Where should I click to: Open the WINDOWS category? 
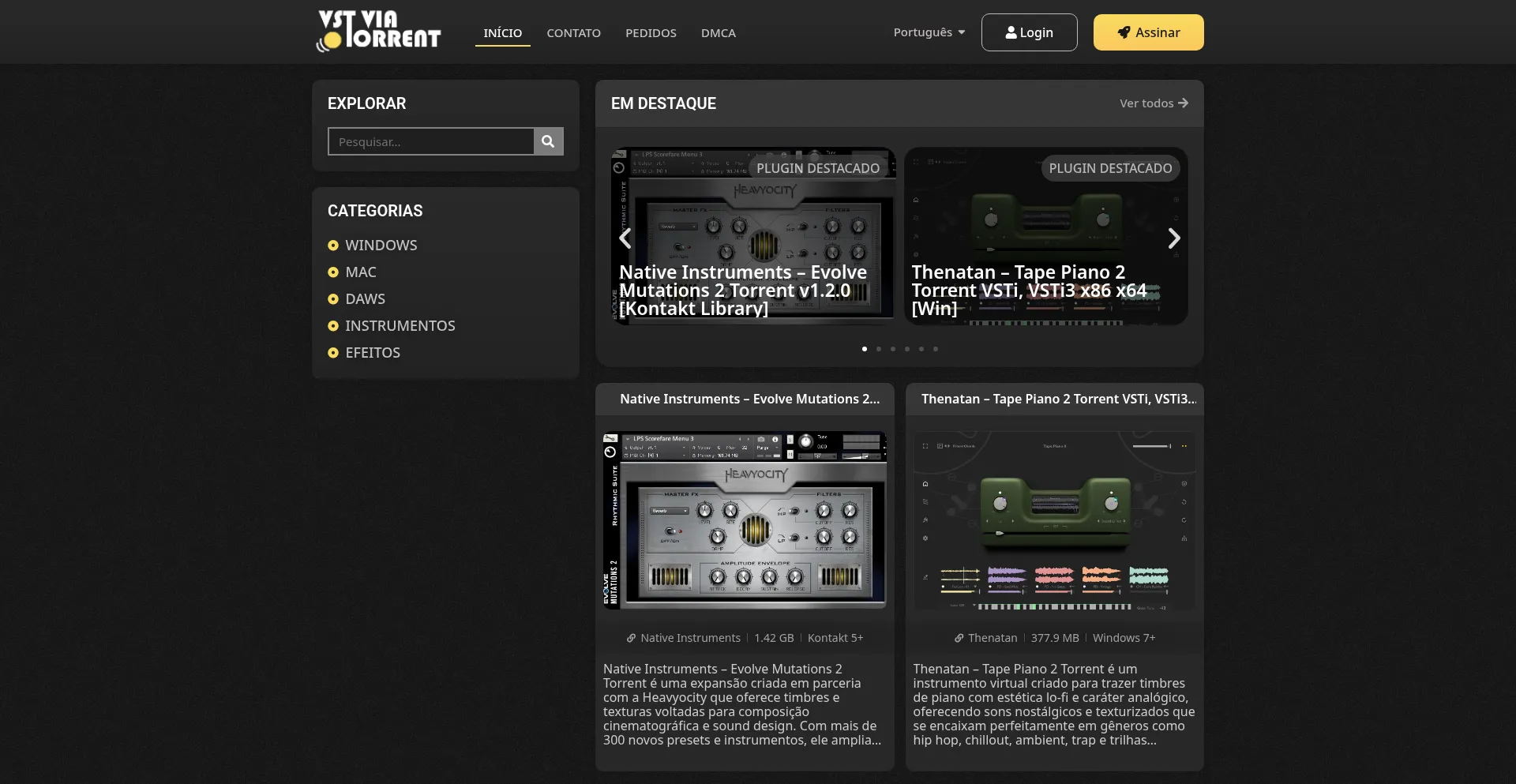tap(381, 245)
